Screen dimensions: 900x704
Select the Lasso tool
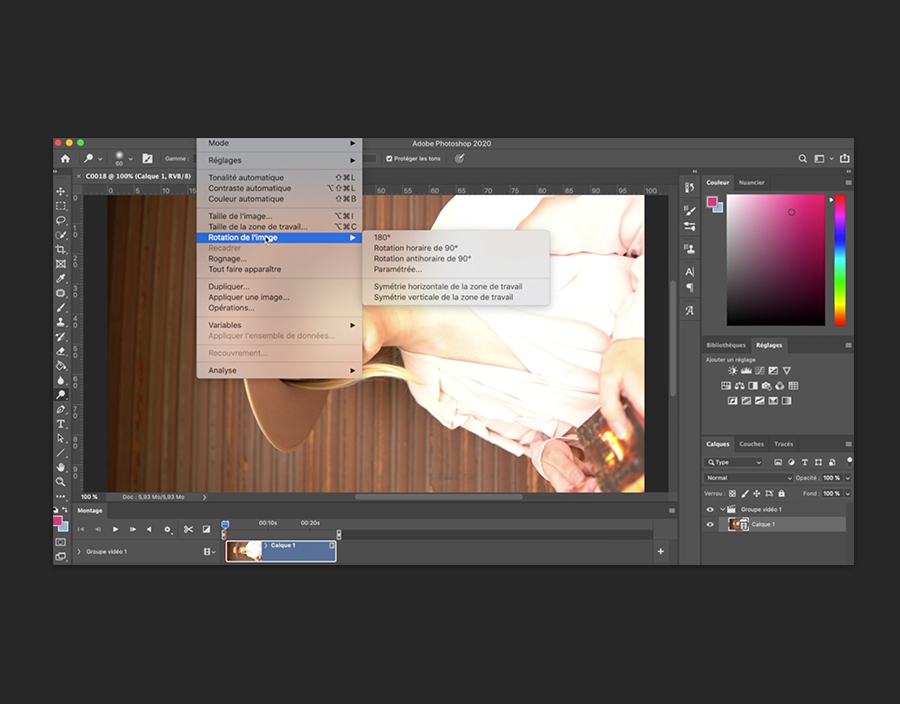point(61,220)
